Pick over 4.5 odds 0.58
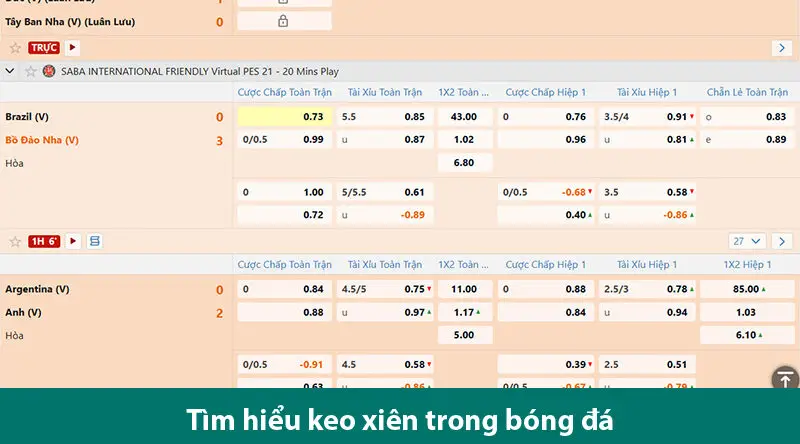This screenshot has width=800, height=444. pos(385,364)
